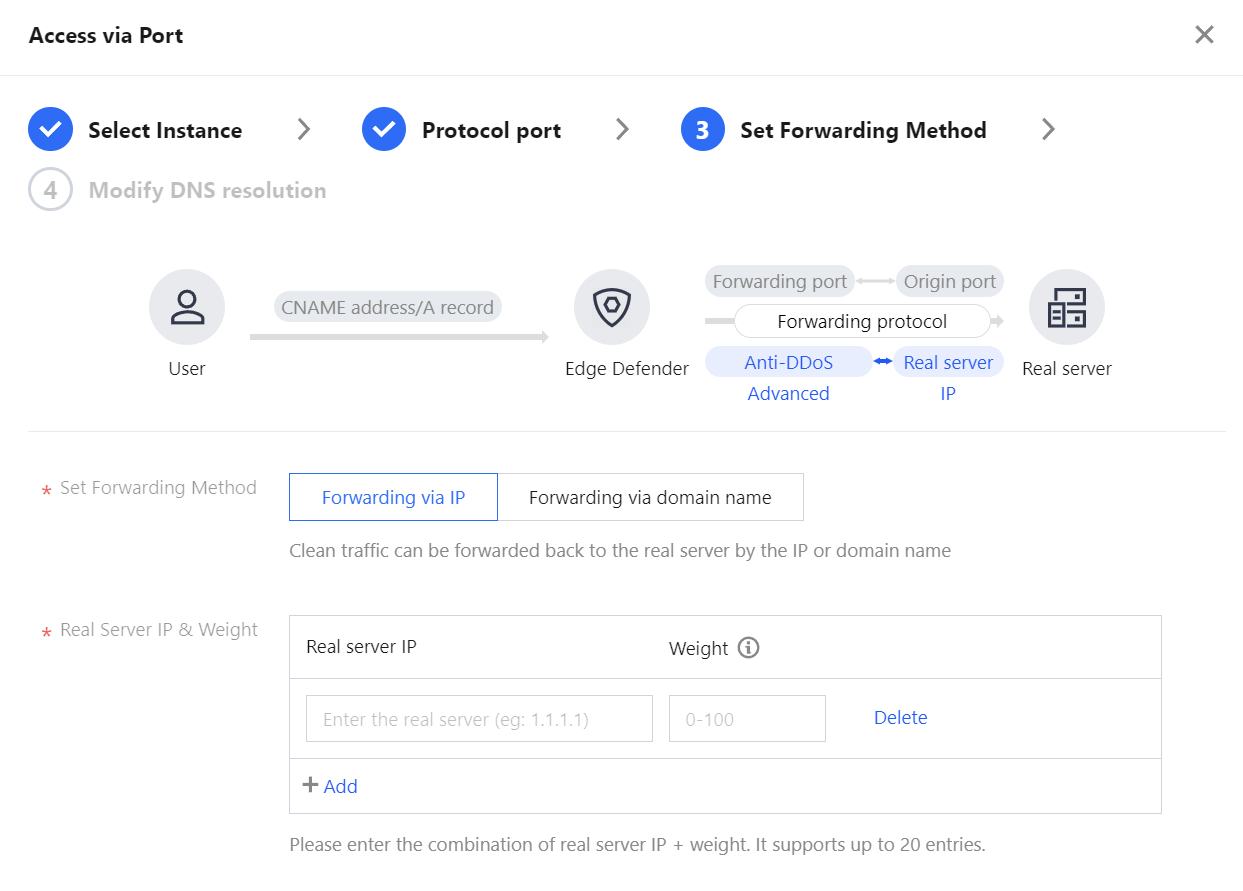Click the chevron after Set Forwarding Method
This screenshot has height=891, width=1243.
pyautogui.click(x=1048, y=130)
